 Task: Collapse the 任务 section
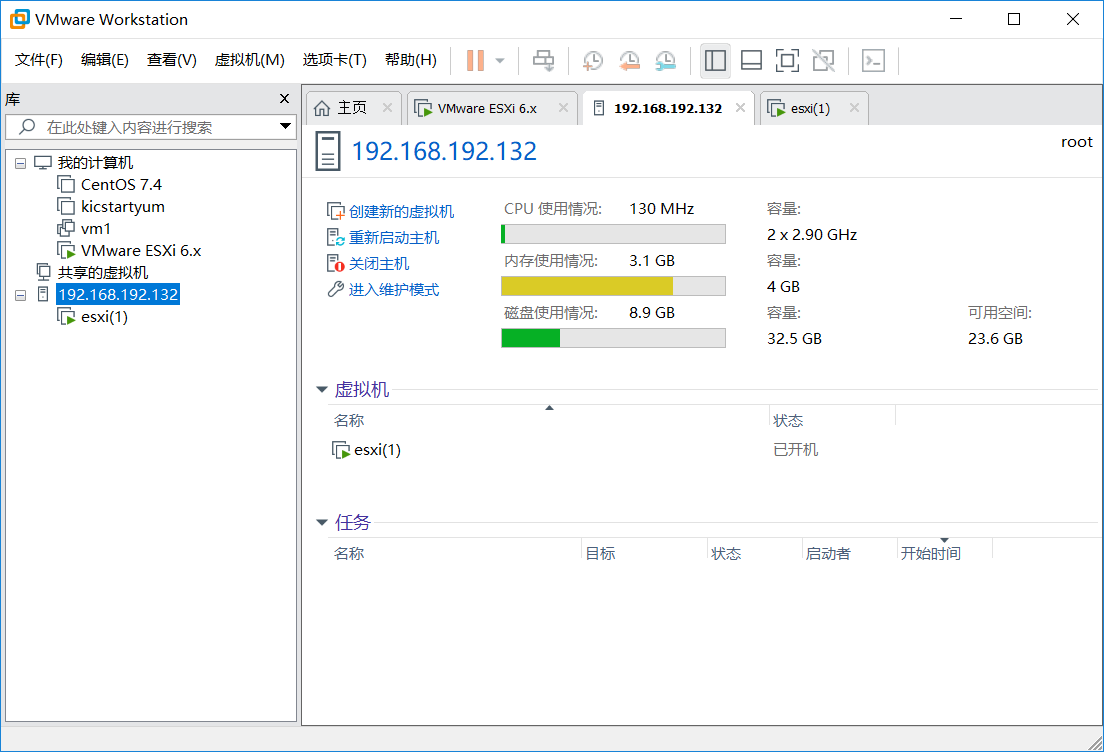coord(322,522)
